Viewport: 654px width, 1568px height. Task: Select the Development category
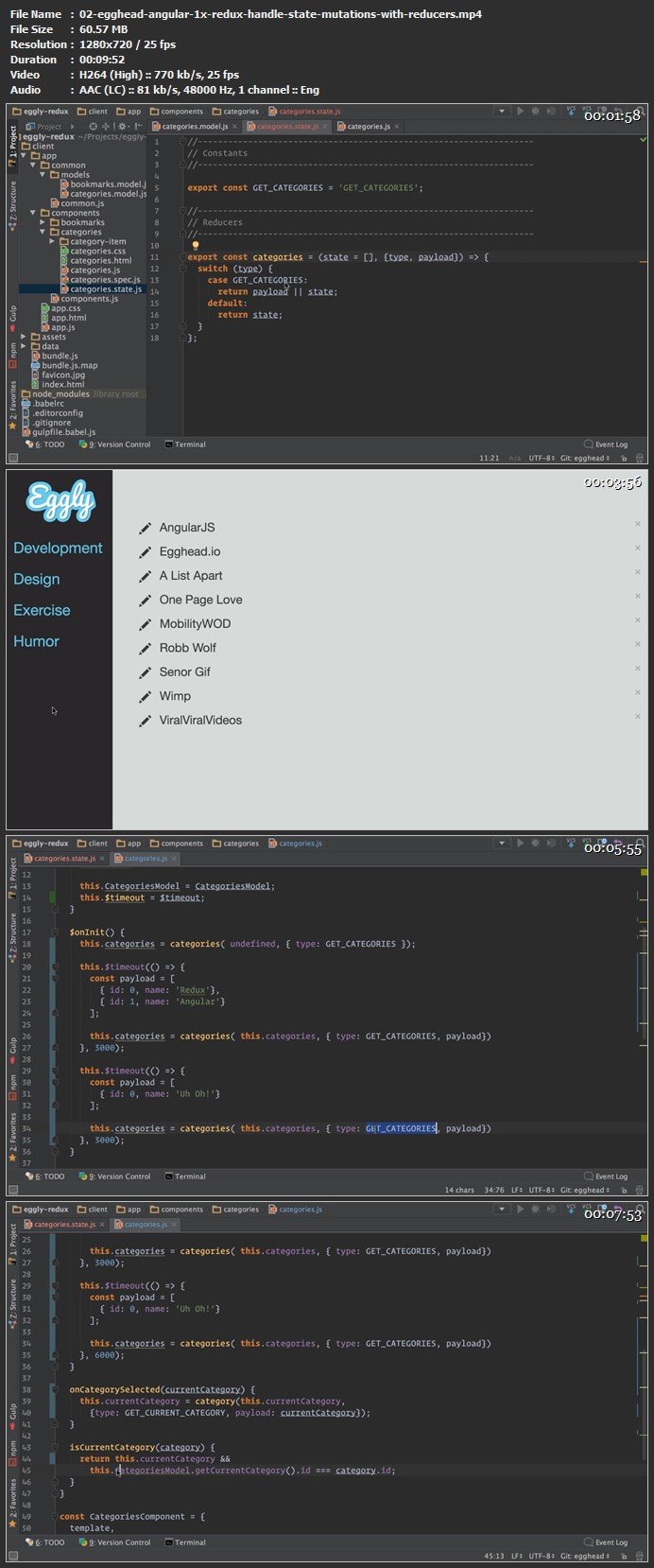[58, 549]
